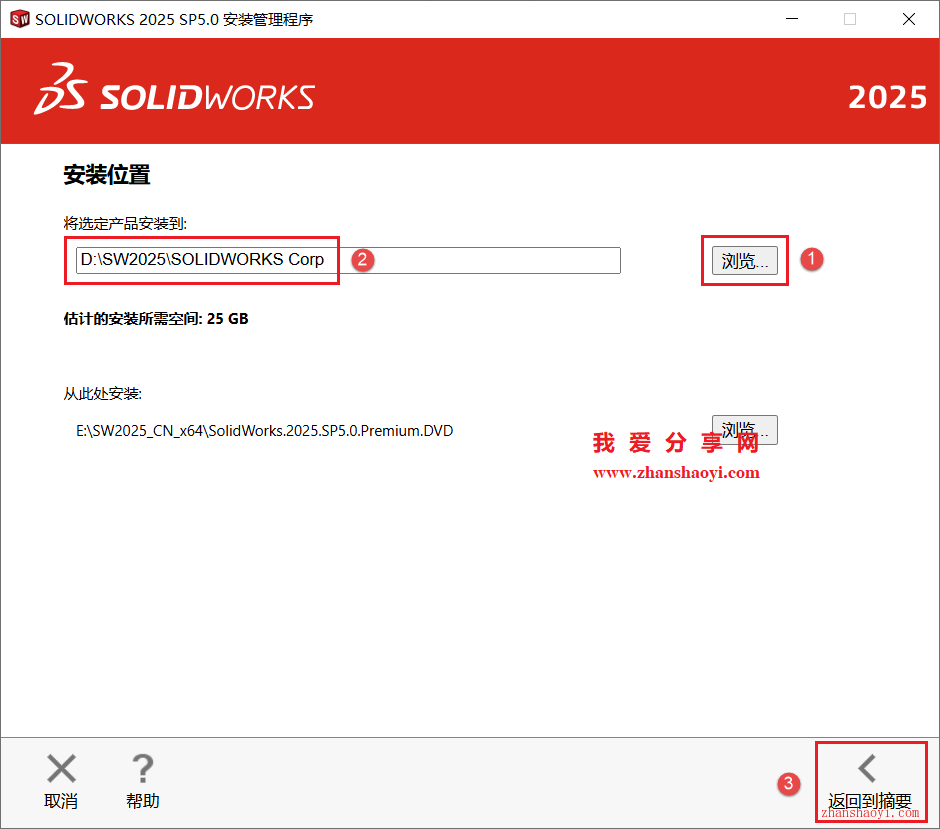Click the SOLIDWORKS logo in banner

174,89
